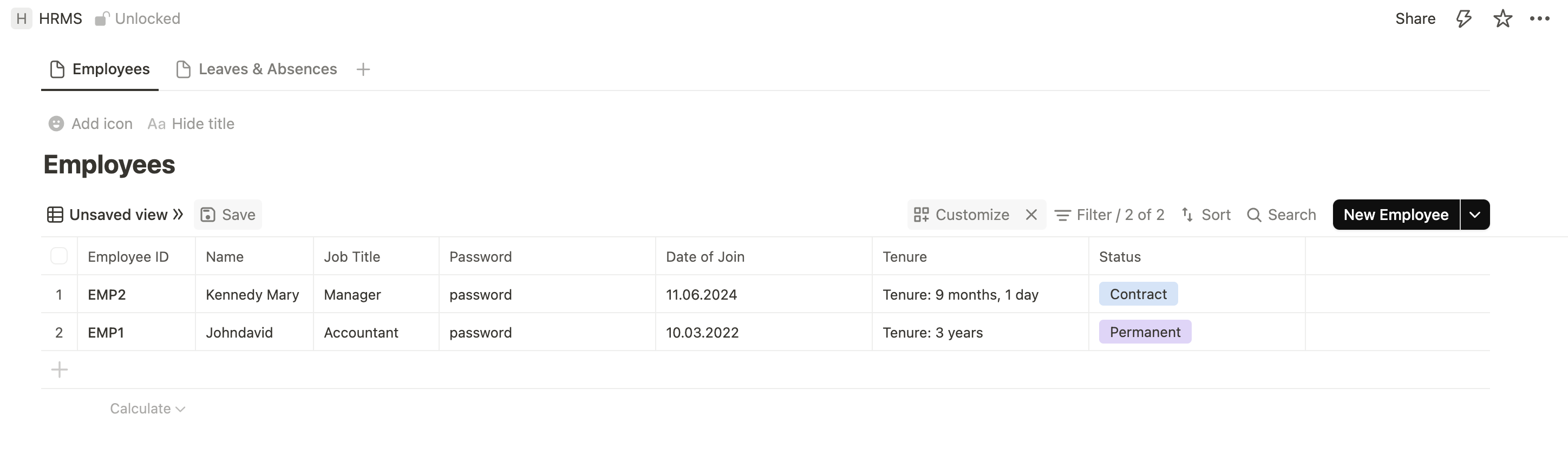
Task: Close the Customize panel with X
Action: (x=1031, y=215)
